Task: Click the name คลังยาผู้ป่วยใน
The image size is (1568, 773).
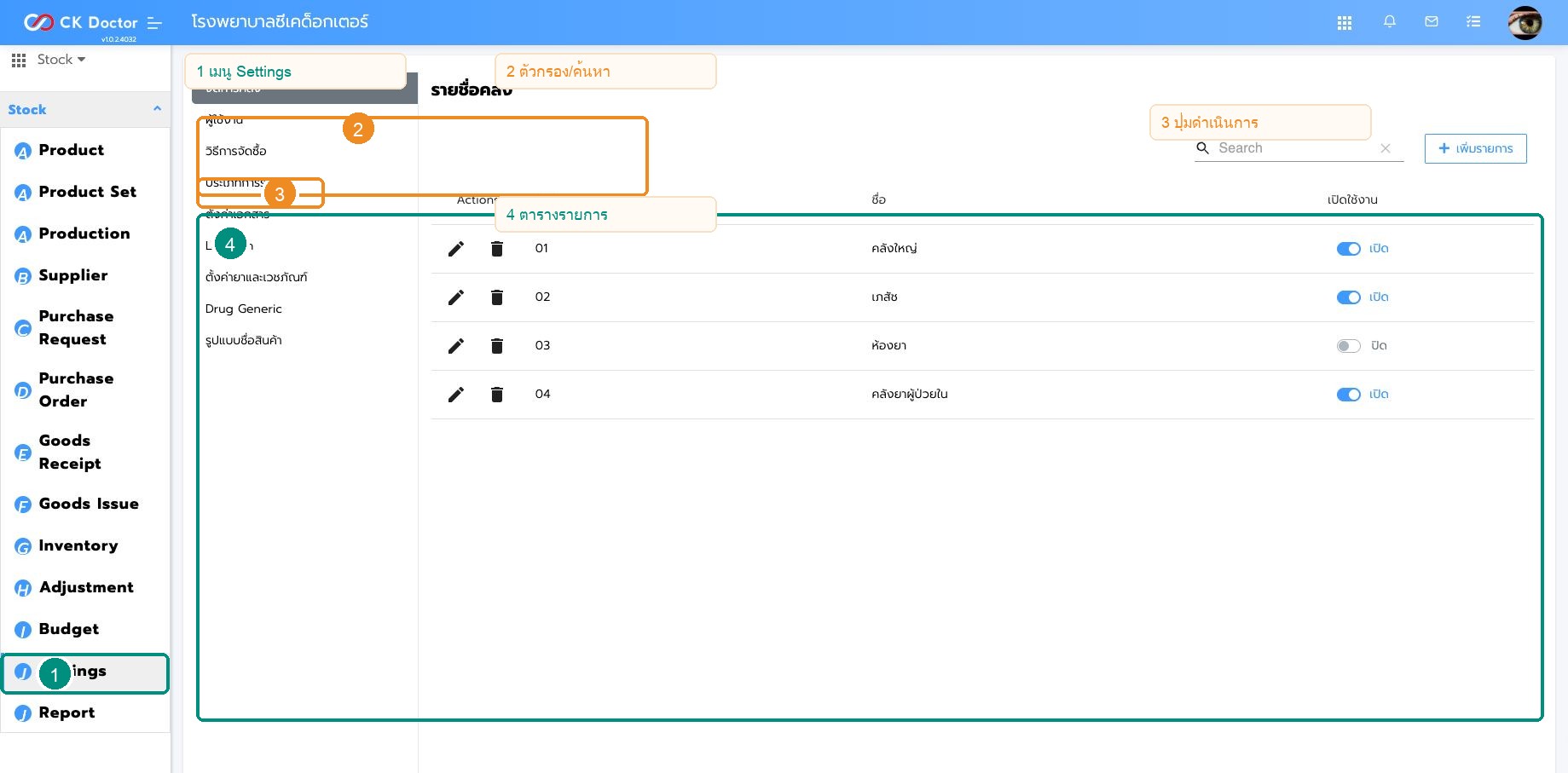Action: (x=909, y=395)
